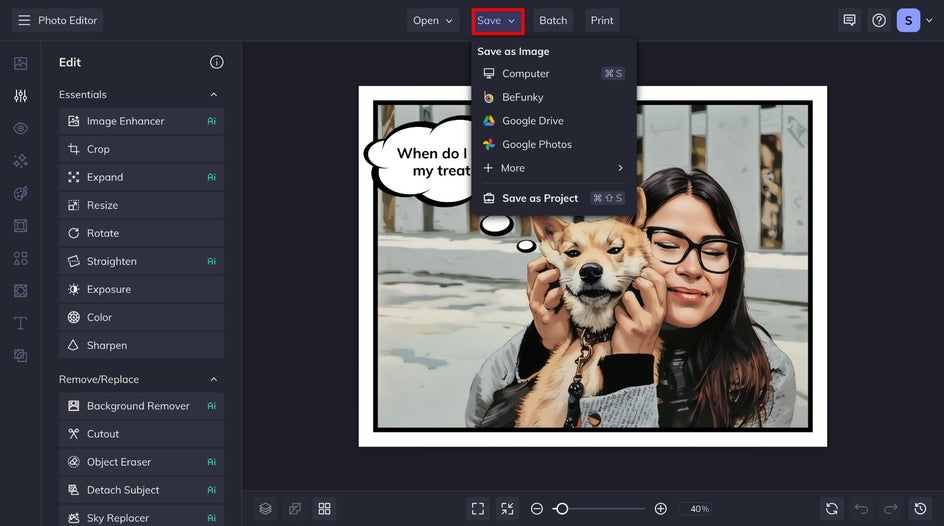Click the Edit info icon

(x=216, y=62)
